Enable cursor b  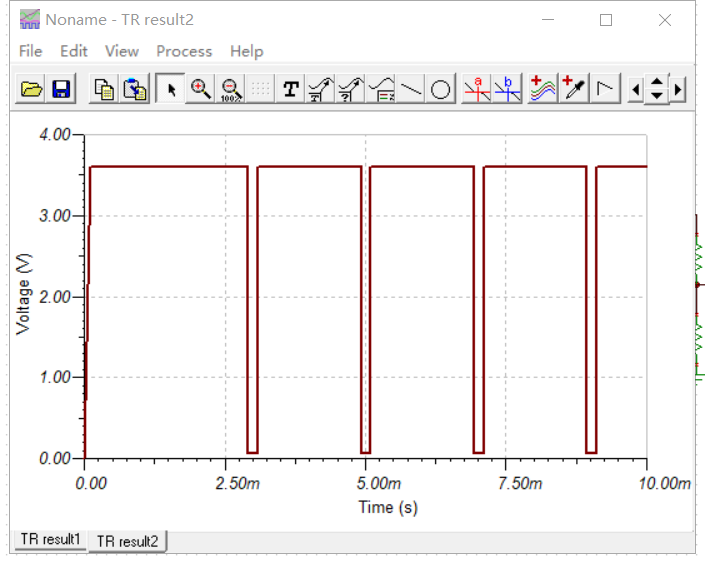[x=507, y=89]
